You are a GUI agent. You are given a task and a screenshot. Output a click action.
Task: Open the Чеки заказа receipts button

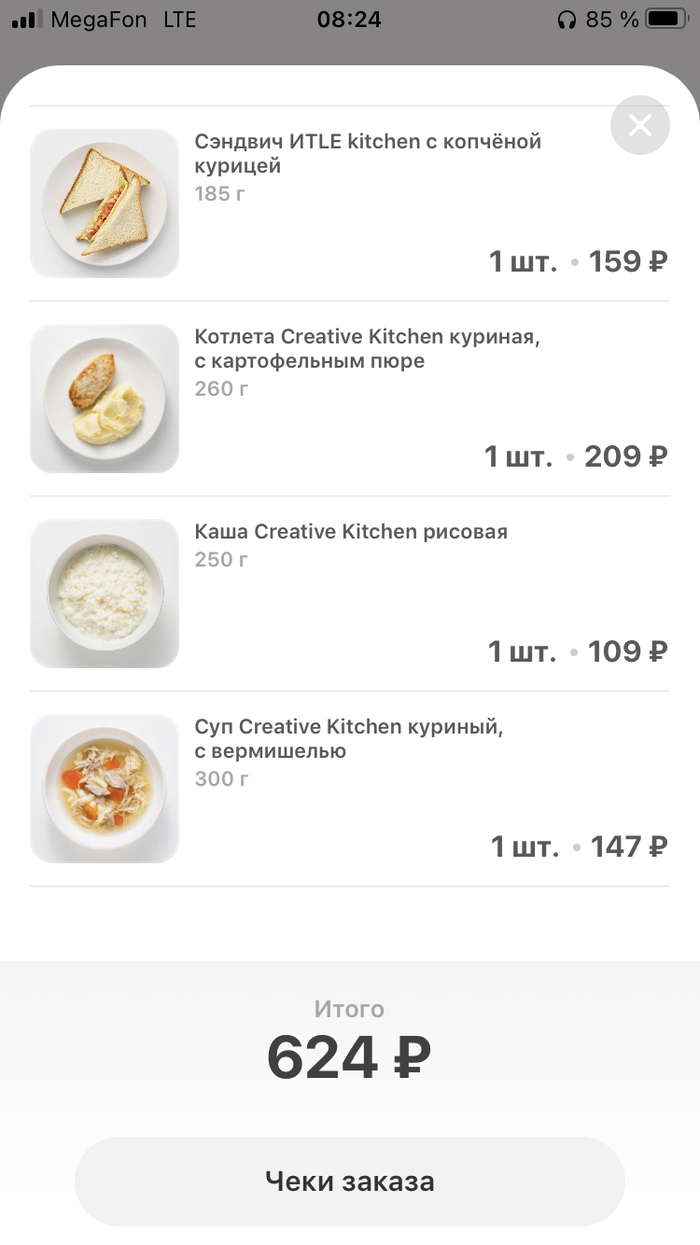pos(349,1181)
